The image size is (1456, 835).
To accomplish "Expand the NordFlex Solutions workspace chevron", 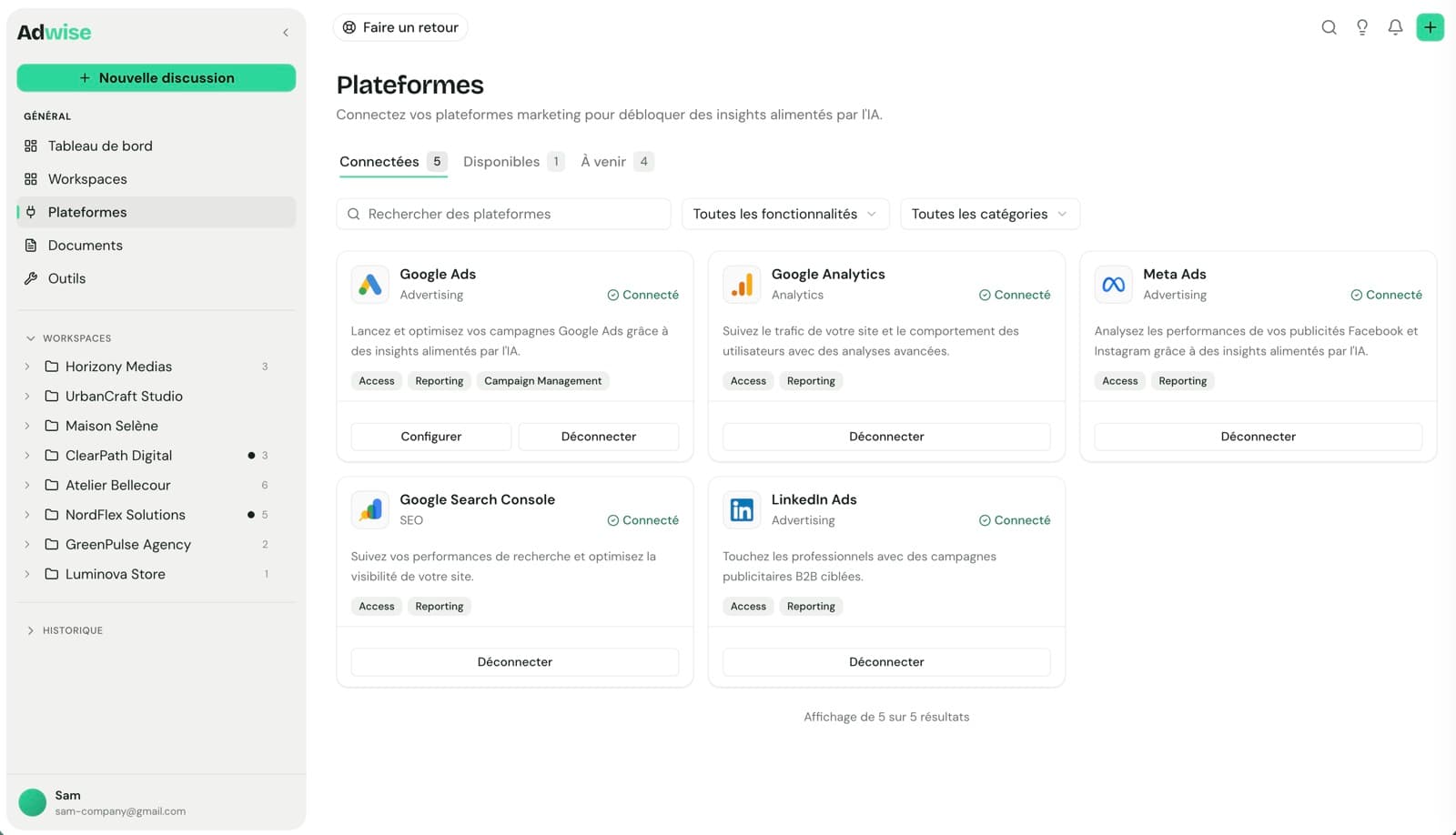I will (27, 515).
